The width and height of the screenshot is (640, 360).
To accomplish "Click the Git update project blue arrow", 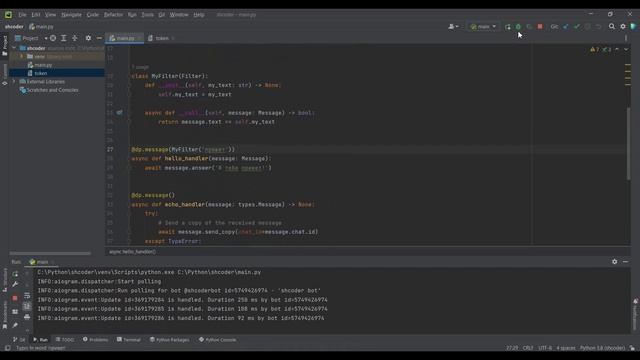I will [566, 27].
